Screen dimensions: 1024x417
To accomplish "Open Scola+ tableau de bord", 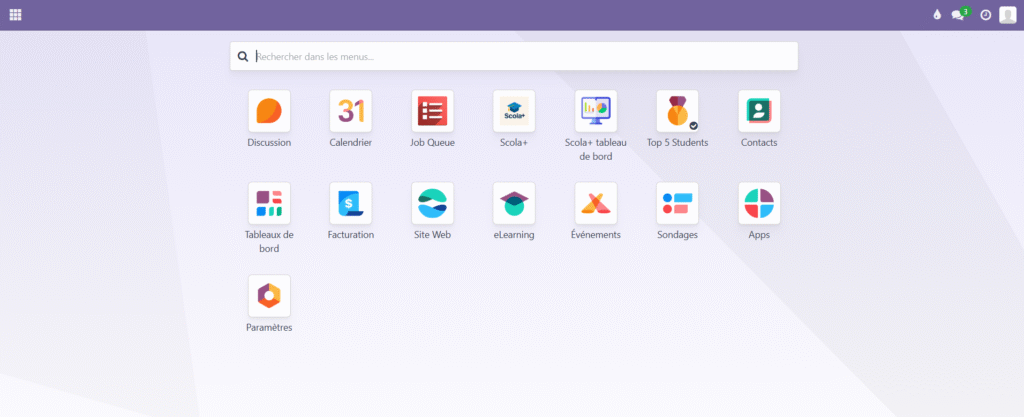I will tap(596, 111).
